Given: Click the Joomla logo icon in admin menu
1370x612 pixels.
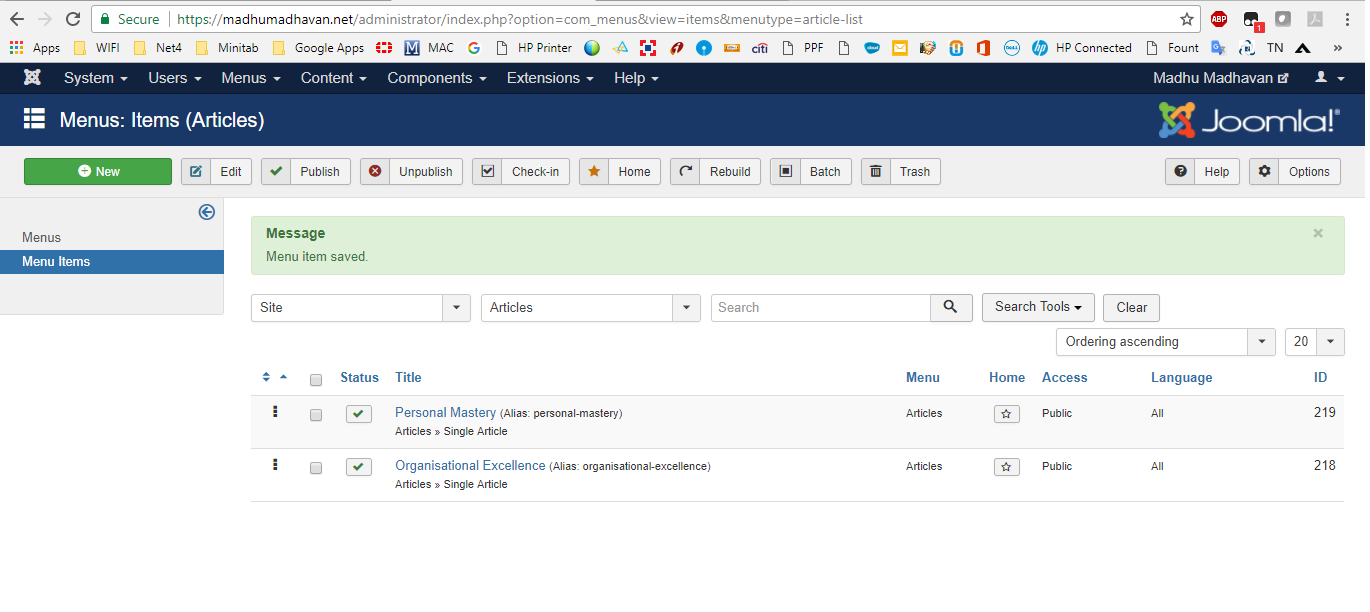Looking at the screenshot, I should click(x=33, y=77).
